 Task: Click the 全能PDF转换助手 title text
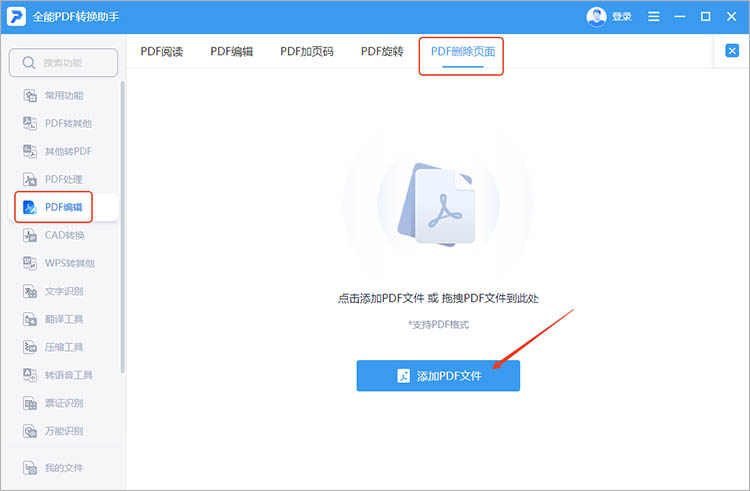point(76,17)
